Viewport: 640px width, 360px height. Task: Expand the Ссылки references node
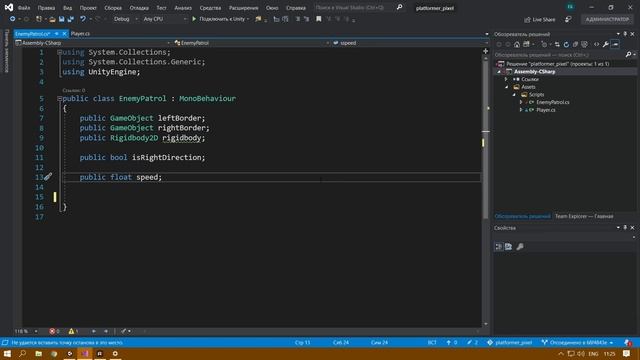[x=507, y=79]
